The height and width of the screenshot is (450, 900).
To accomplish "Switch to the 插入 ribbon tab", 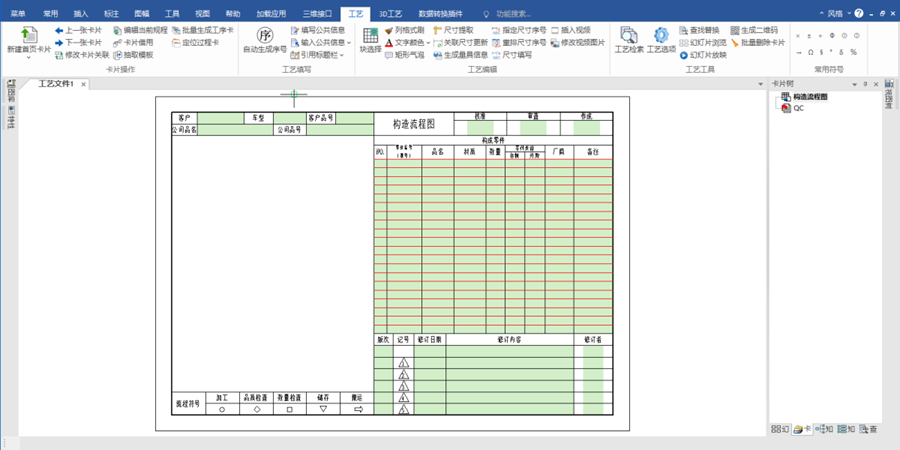I will point(81,13).
